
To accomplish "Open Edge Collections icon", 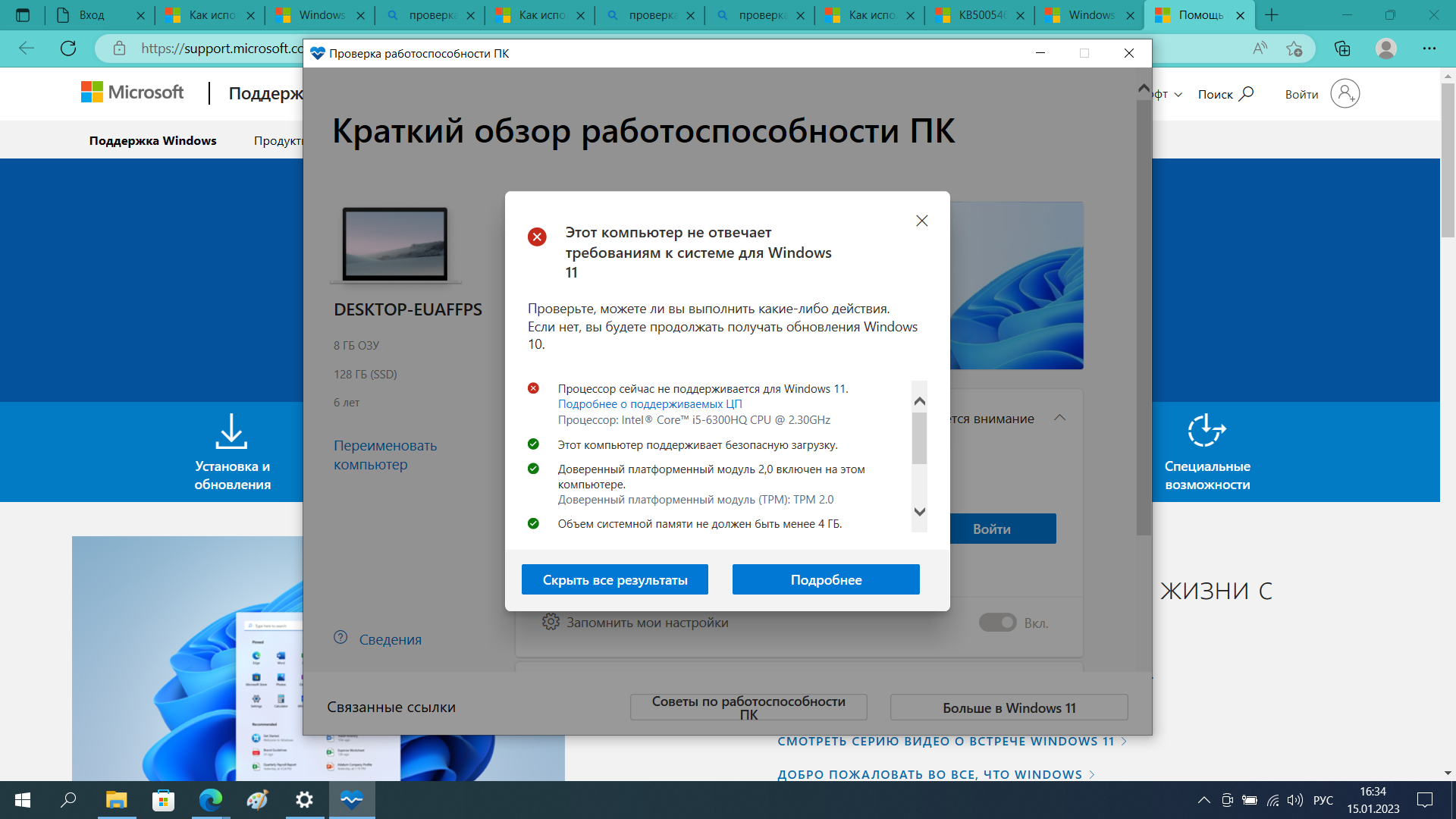I will 1342,49.
